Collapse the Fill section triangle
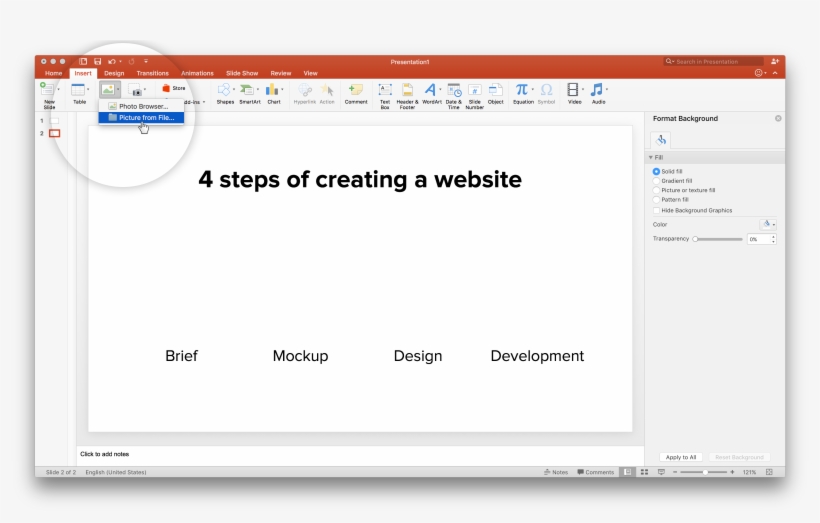The image size is (820, 523). coord(651,157)
